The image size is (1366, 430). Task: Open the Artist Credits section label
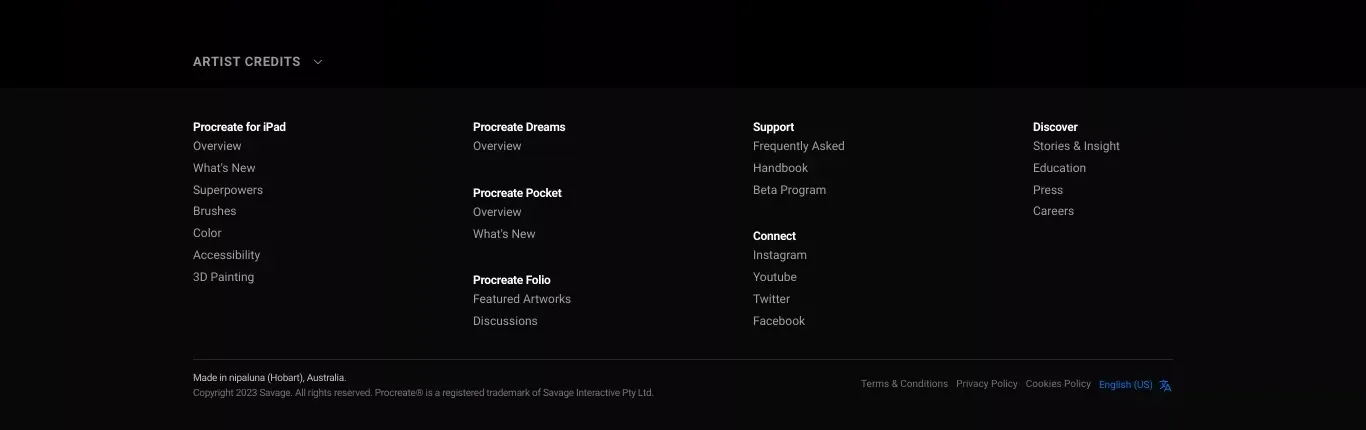(x=247, y=62)
